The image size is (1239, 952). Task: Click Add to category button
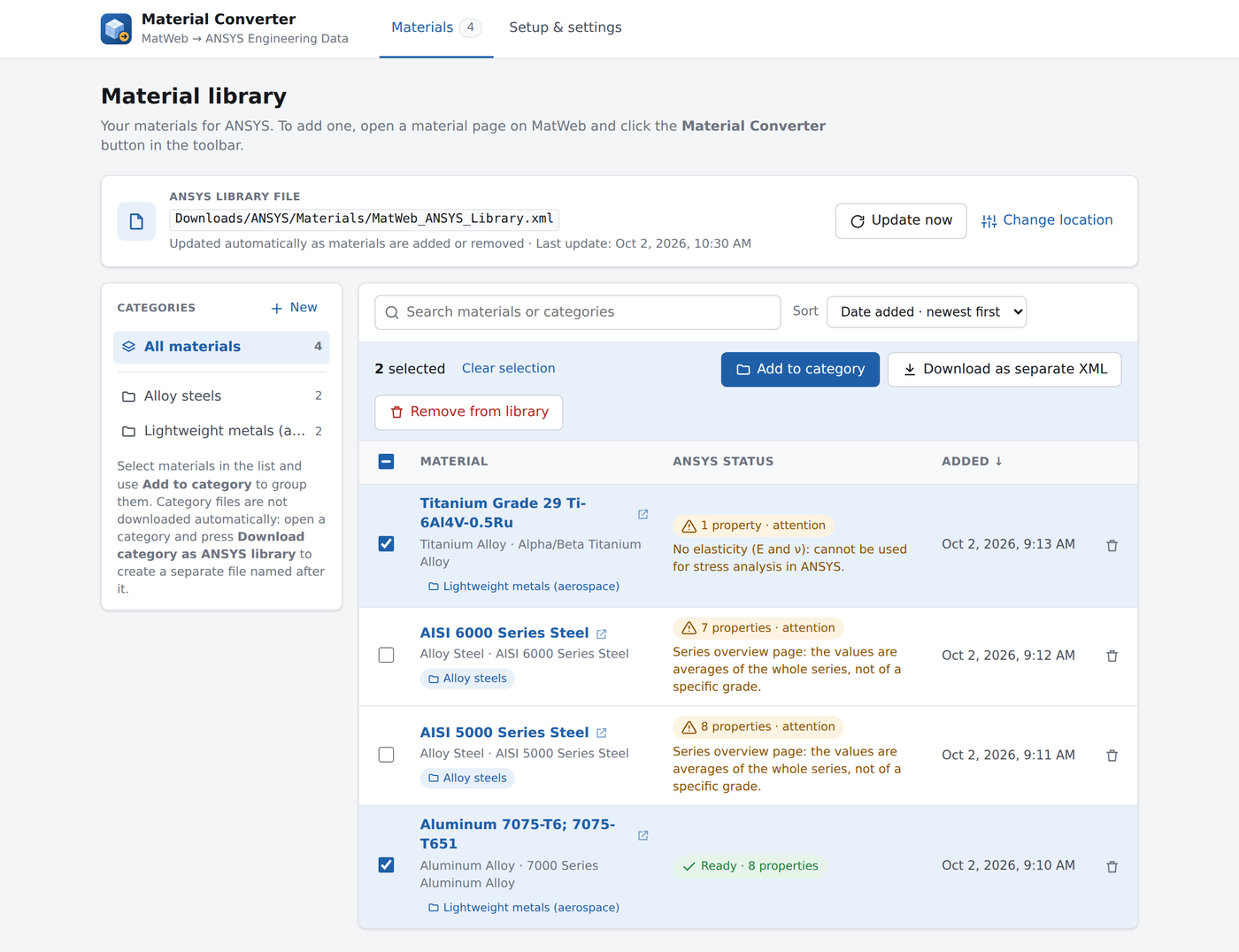[800, 370]
